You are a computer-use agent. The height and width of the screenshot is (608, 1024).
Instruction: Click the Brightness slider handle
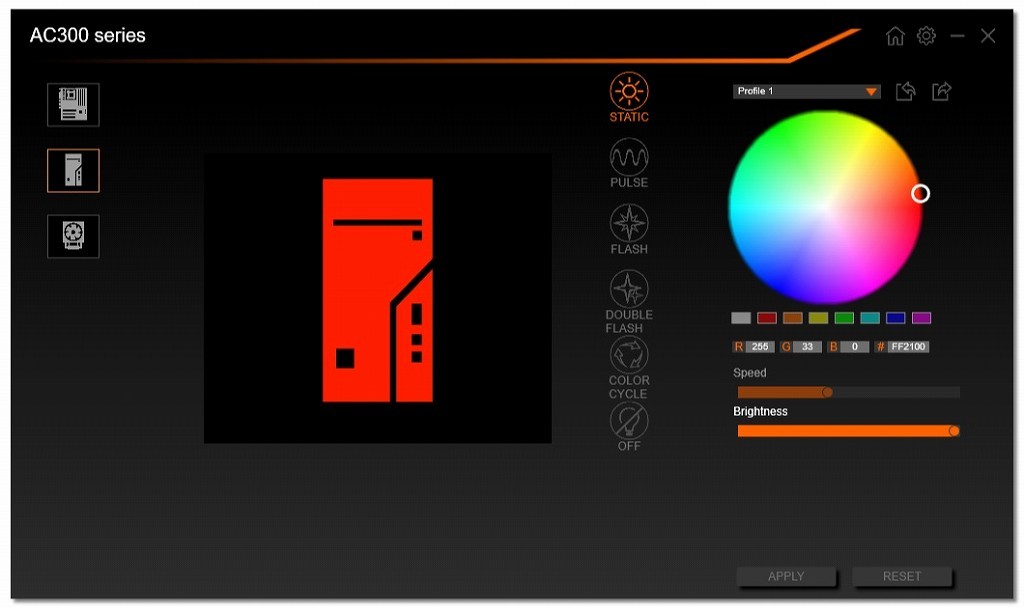pos(954,431)
